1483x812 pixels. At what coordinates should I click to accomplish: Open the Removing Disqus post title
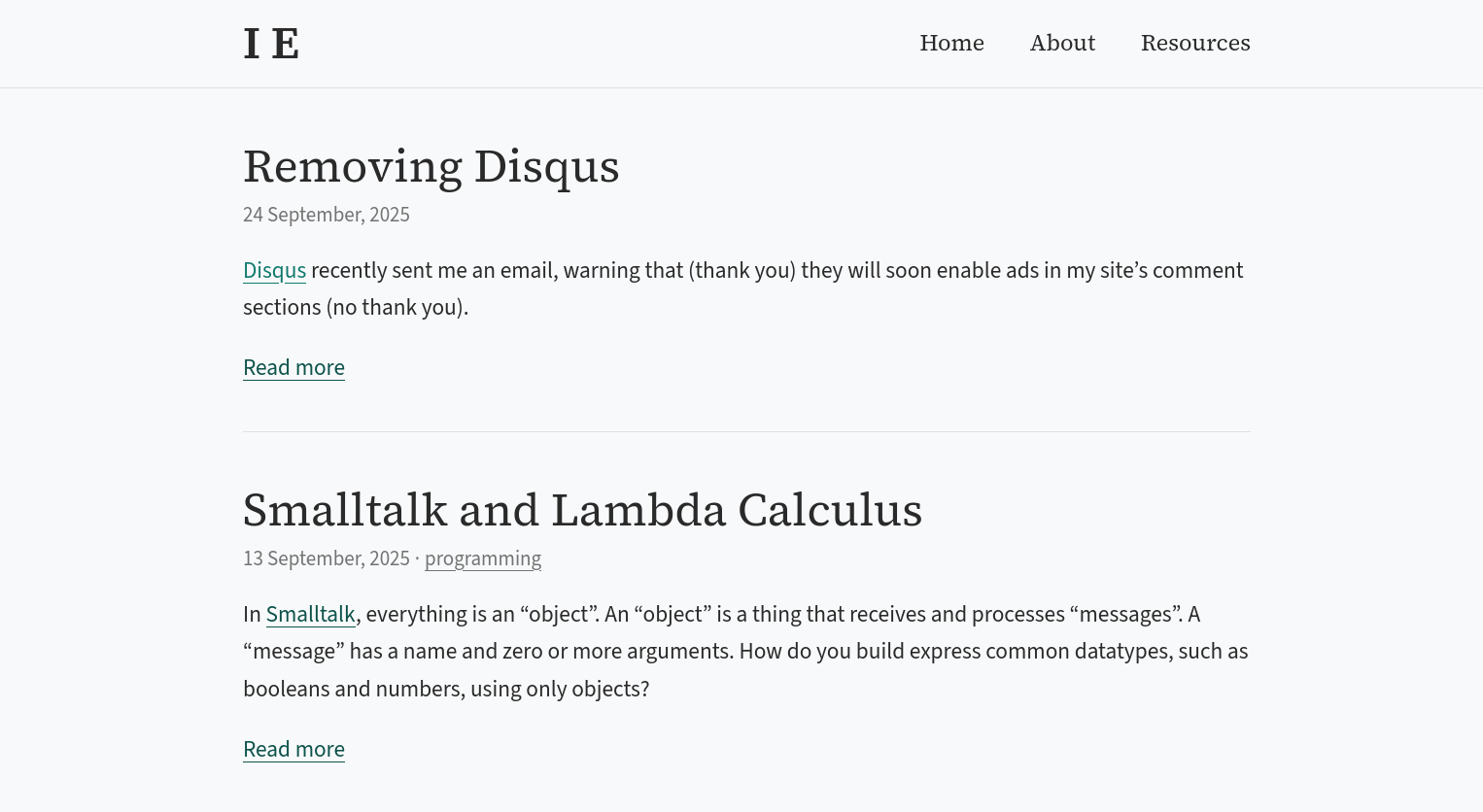[431, 166]
